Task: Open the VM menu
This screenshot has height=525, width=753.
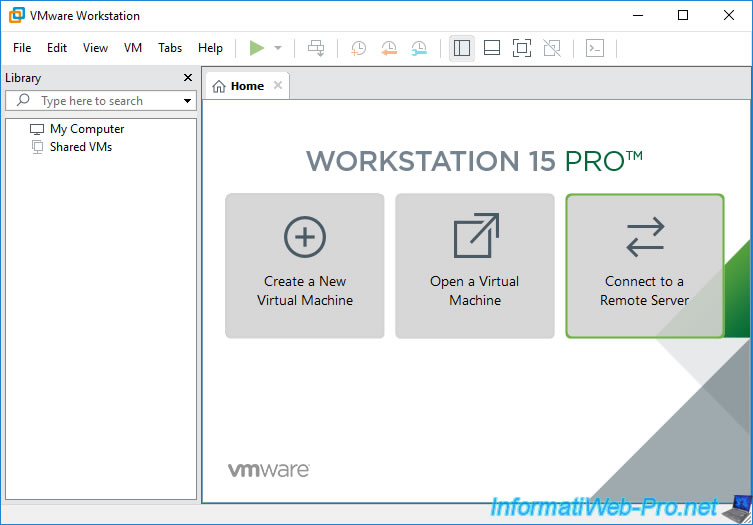Action: click(133, 48)
